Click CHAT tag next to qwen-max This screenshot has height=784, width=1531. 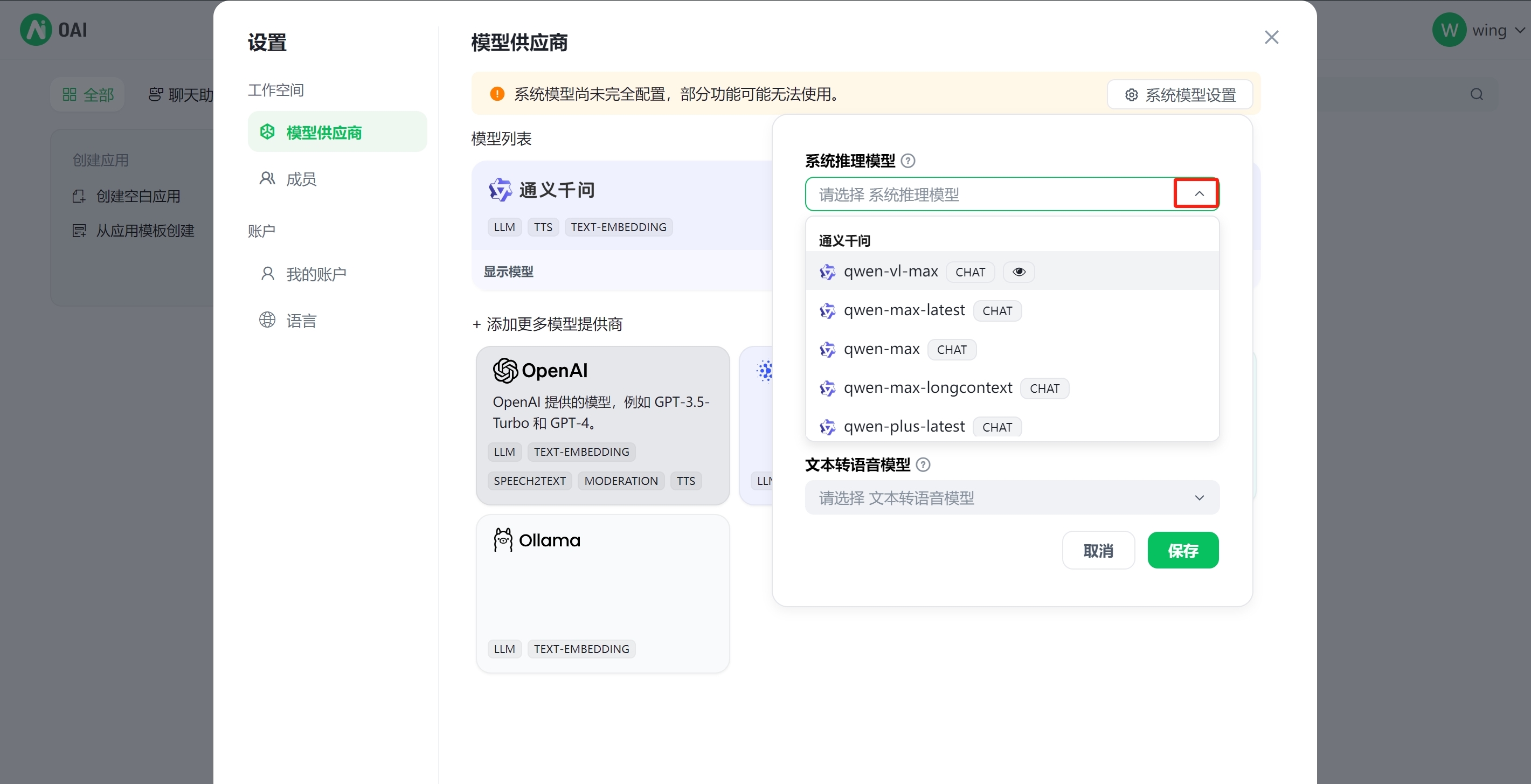coord(952,350)
